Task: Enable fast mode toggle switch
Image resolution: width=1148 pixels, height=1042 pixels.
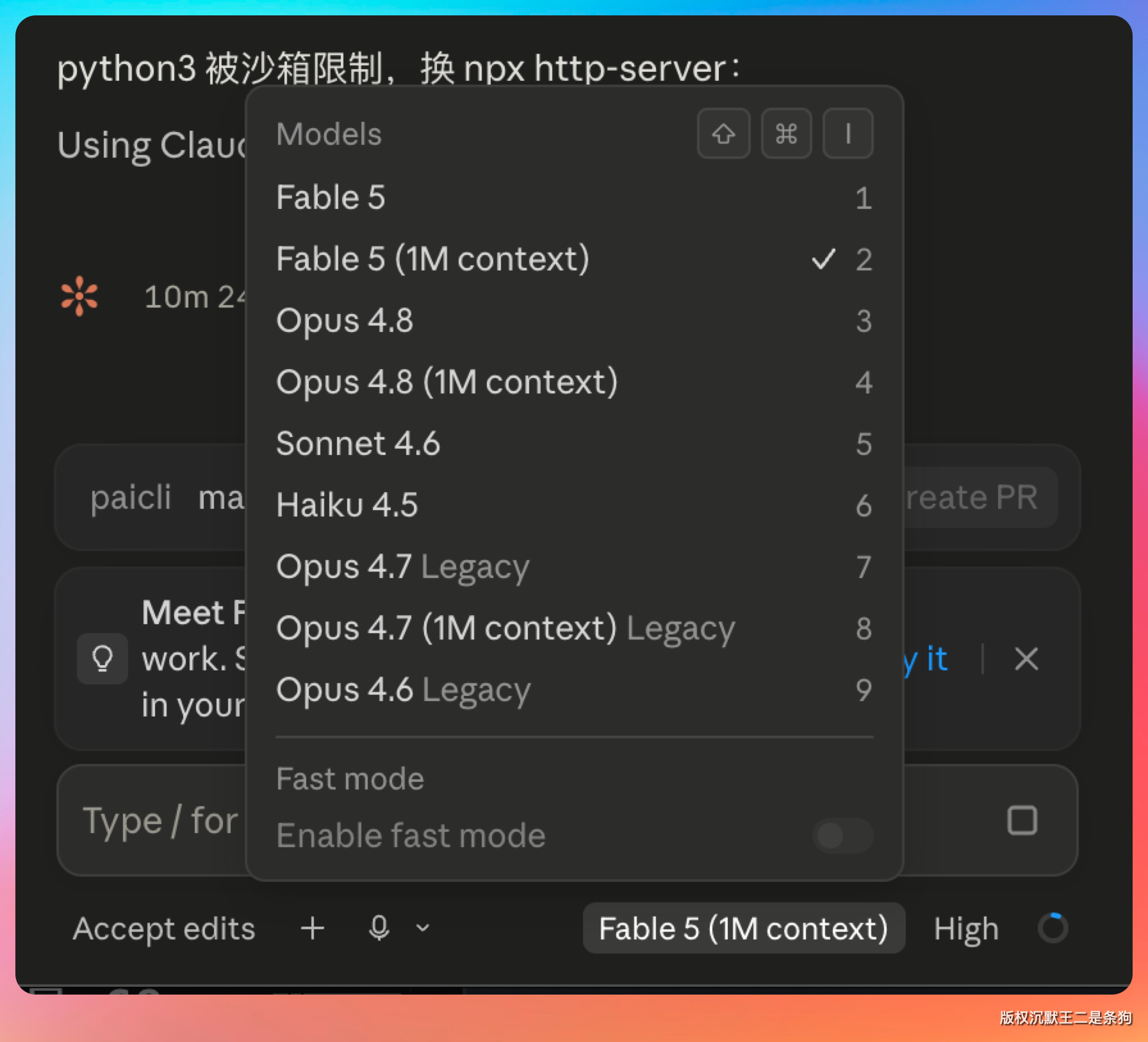Action: pyautogui.click(x=842, y=836)
